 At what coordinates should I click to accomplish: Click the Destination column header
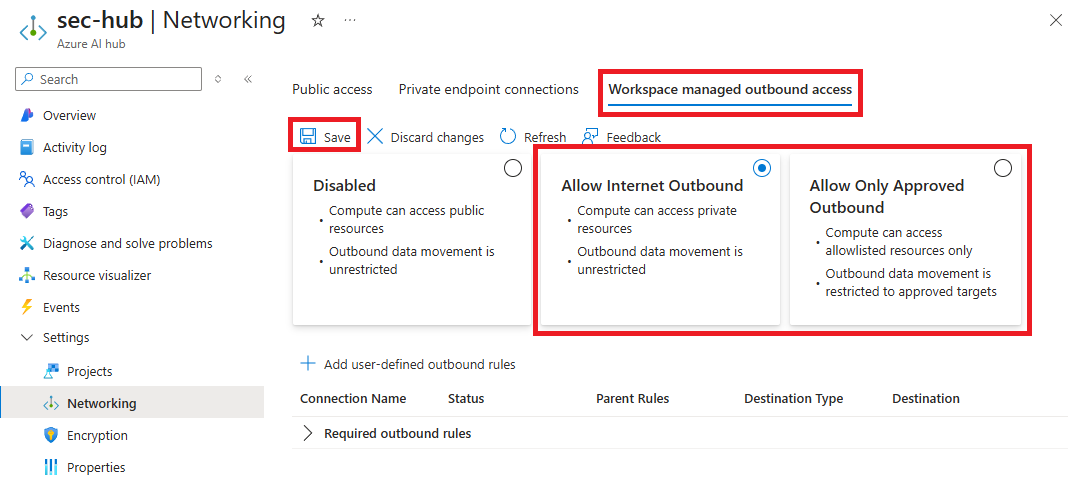tap(926, 398)
